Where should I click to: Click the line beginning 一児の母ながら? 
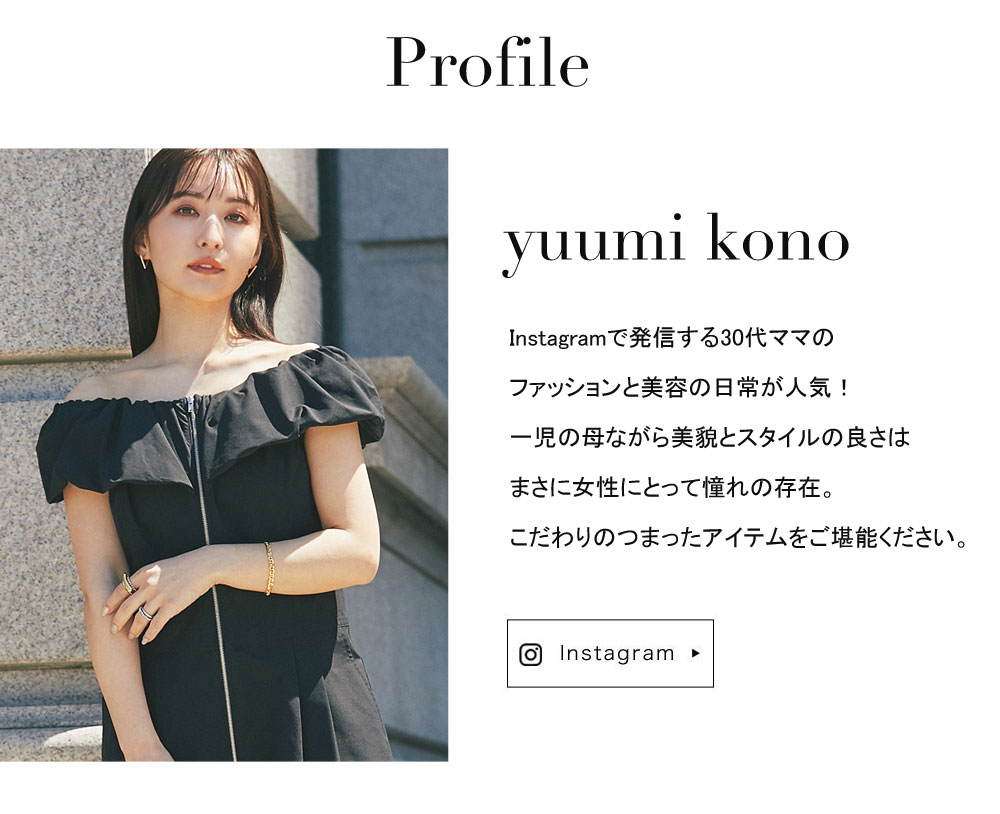pyautogui.click(x=709, y=438)
